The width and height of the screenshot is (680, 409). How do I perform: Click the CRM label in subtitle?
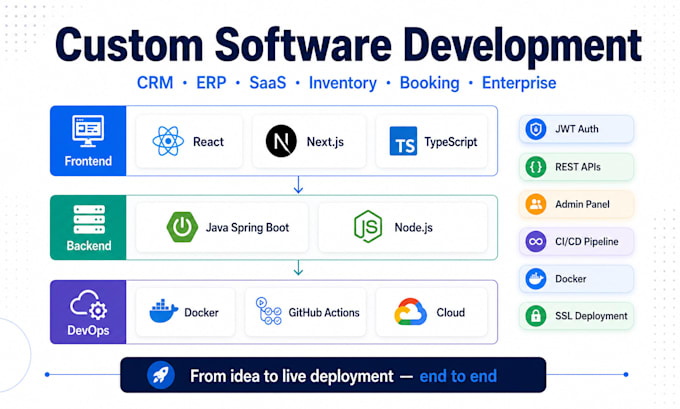155,82
